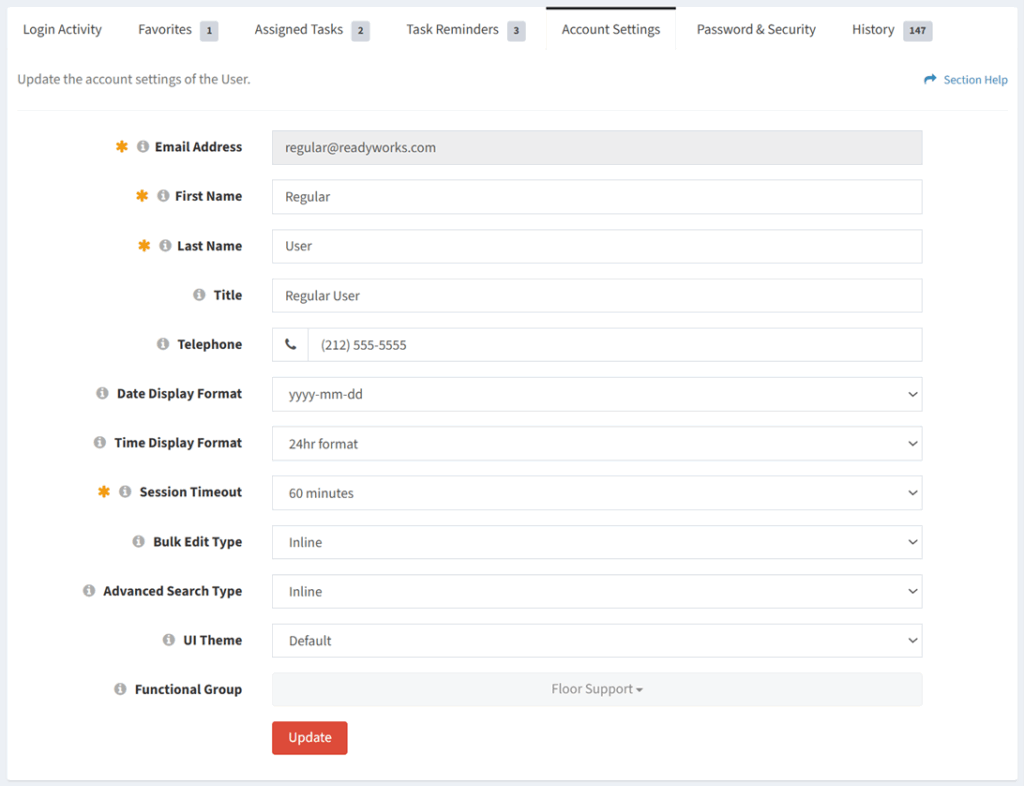
Task: Open the Login Activity tab
Action: coord(62,30)
